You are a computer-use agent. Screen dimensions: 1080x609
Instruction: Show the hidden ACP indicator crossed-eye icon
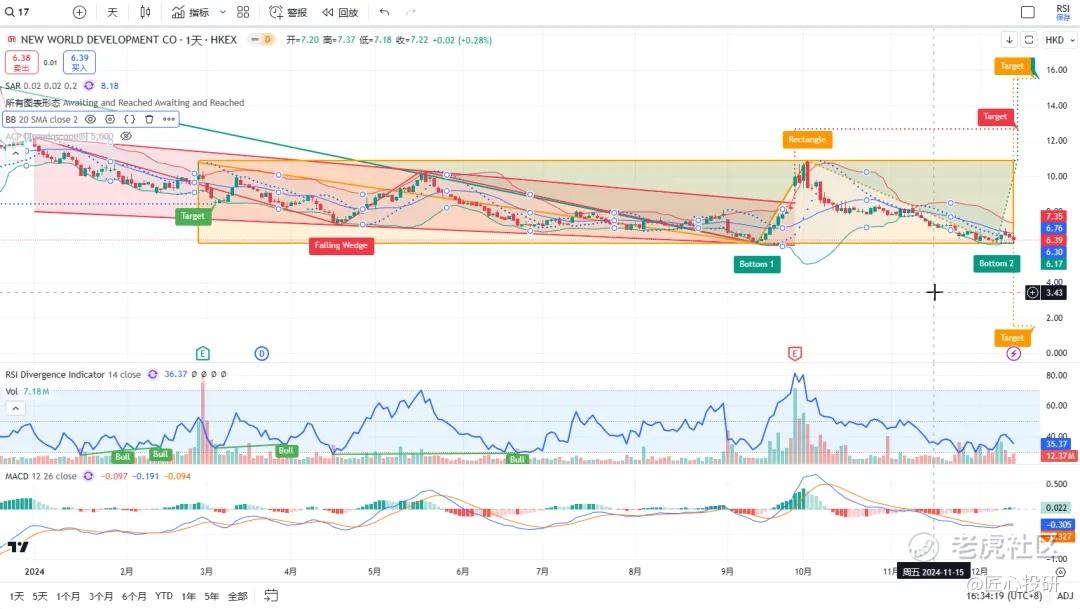126,136
